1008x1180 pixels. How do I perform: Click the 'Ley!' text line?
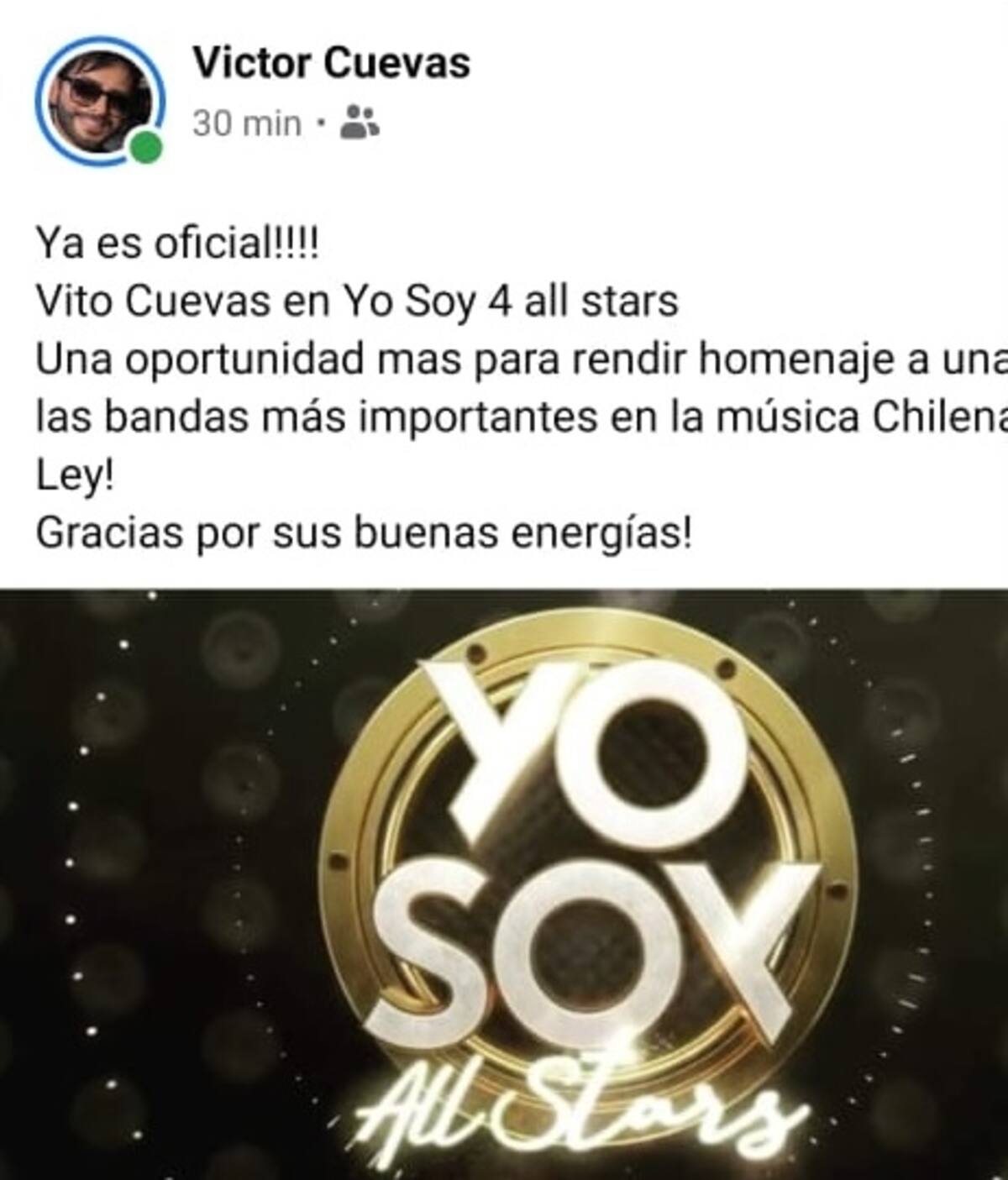tap(74, 476)
